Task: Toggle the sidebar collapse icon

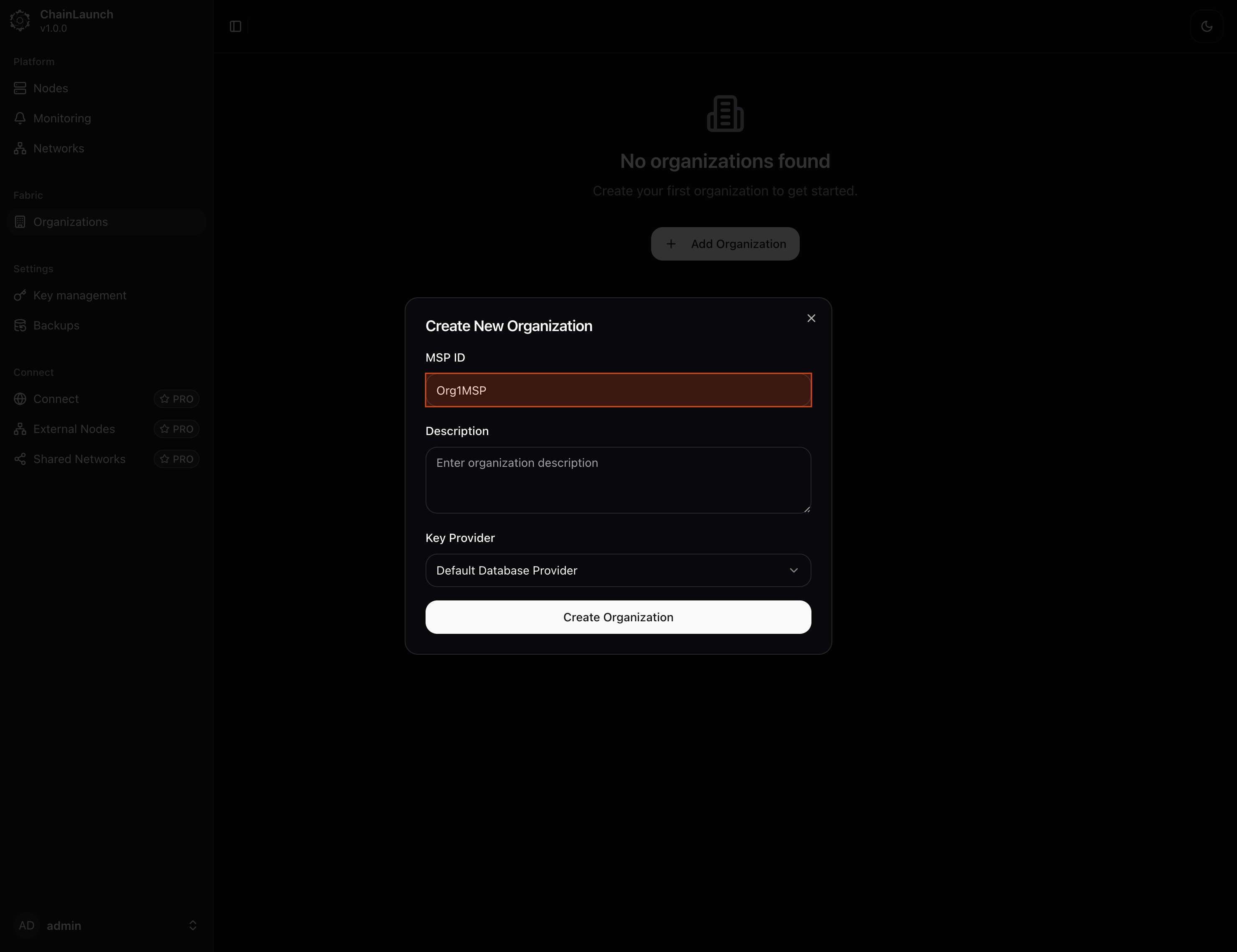Action: 236,27
